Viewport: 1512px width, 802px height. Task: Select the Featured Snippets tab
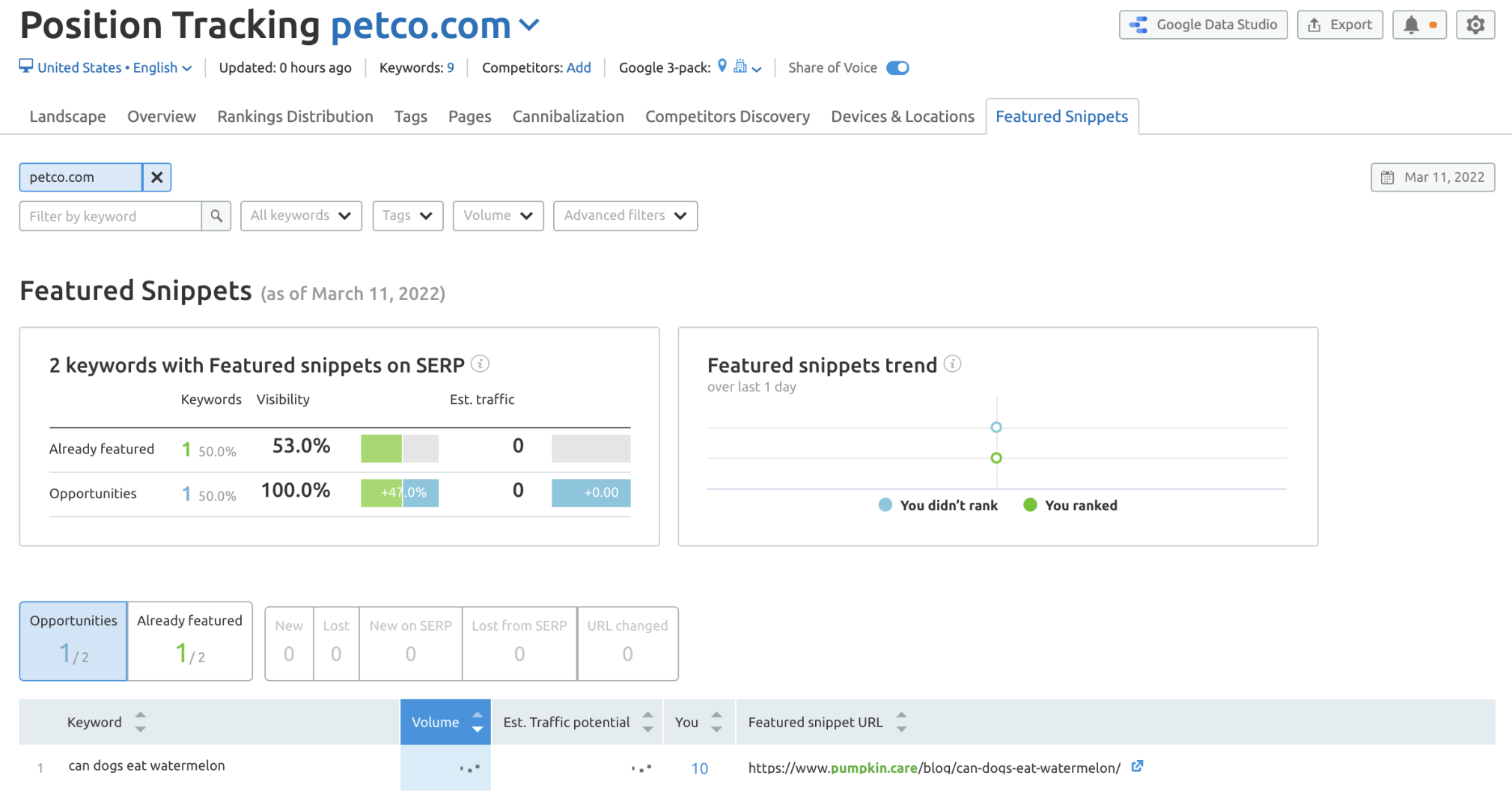pos(1061,117)
